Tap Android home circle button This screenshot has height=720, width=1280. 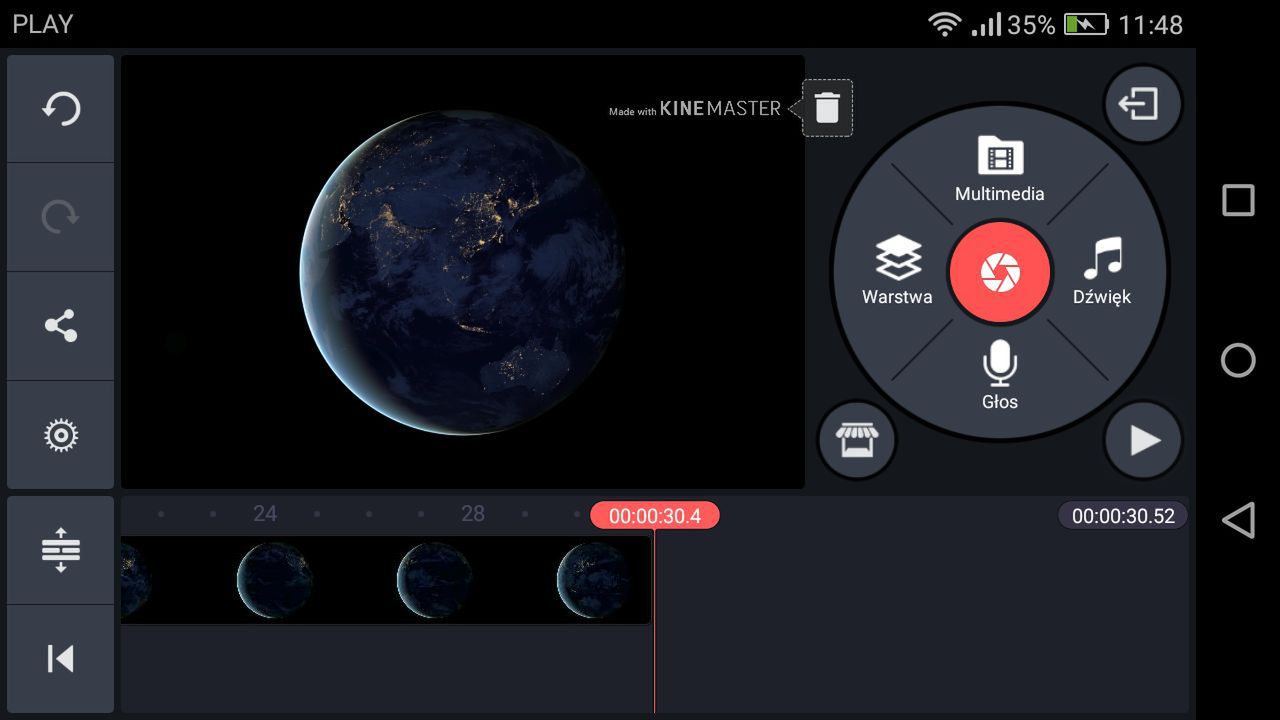1238,360
